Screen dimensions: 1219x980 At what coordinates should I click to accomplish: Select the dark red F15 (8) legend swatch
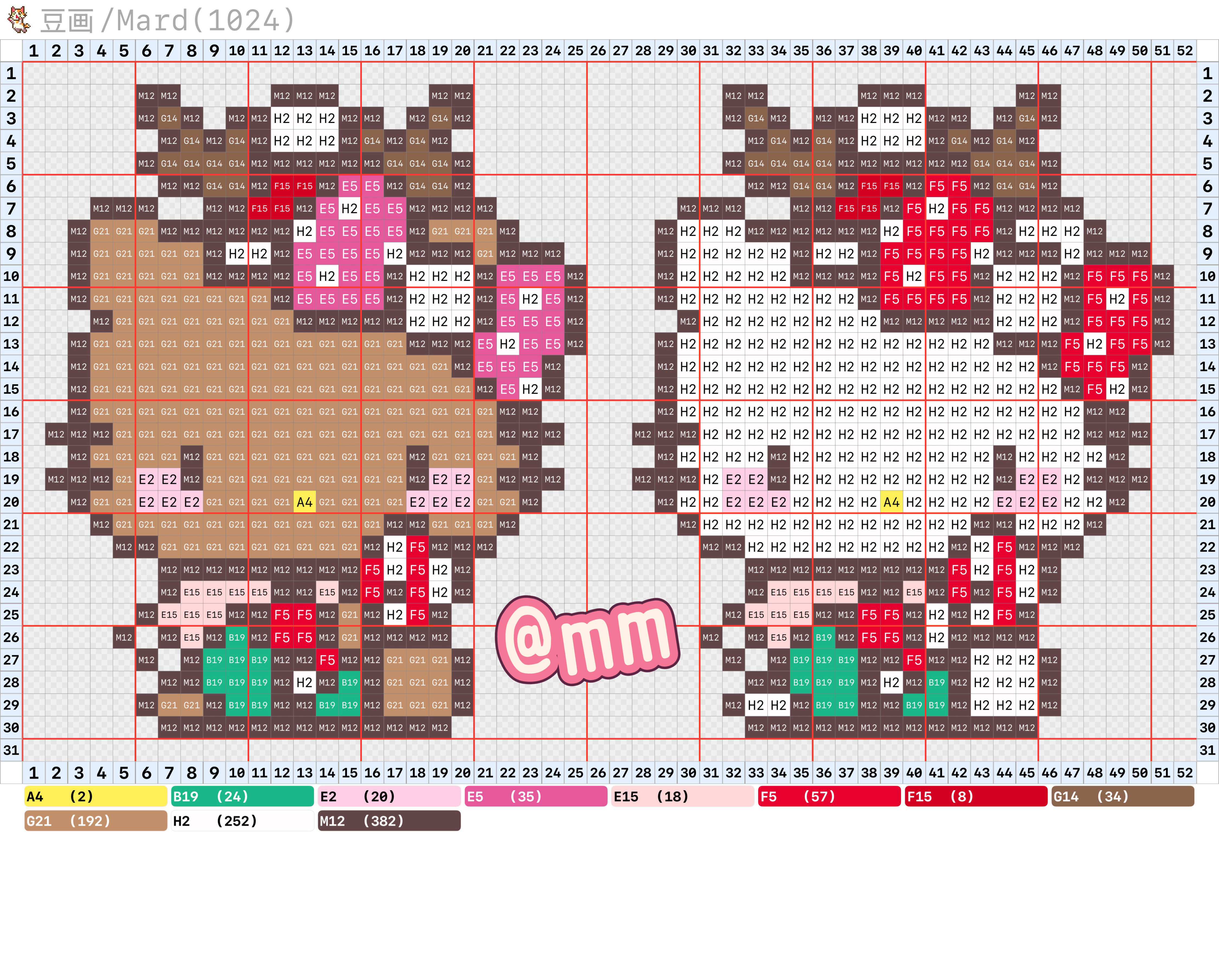pos(976,796)
